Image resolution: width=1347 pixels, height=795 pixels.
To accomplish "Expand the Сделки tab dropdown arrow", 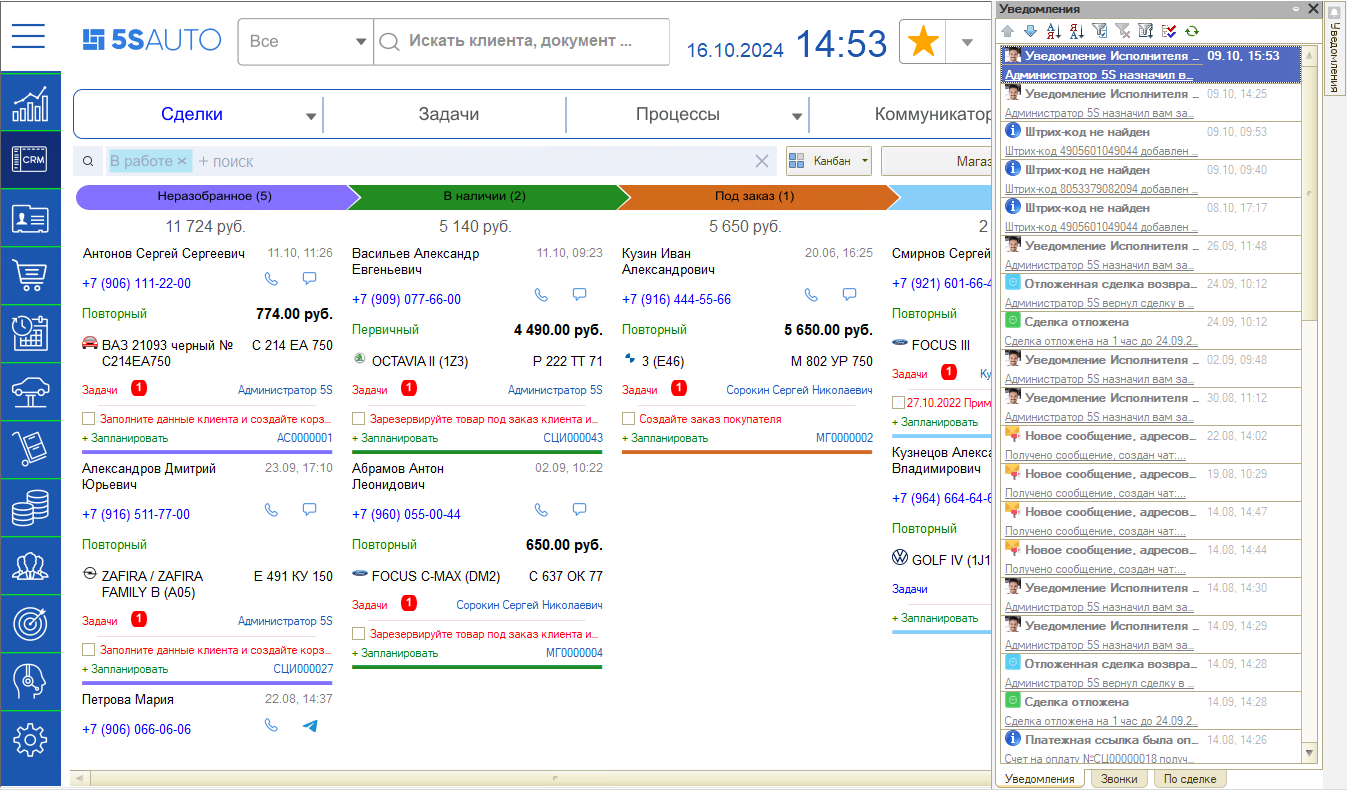I will (x=311, y=116).
